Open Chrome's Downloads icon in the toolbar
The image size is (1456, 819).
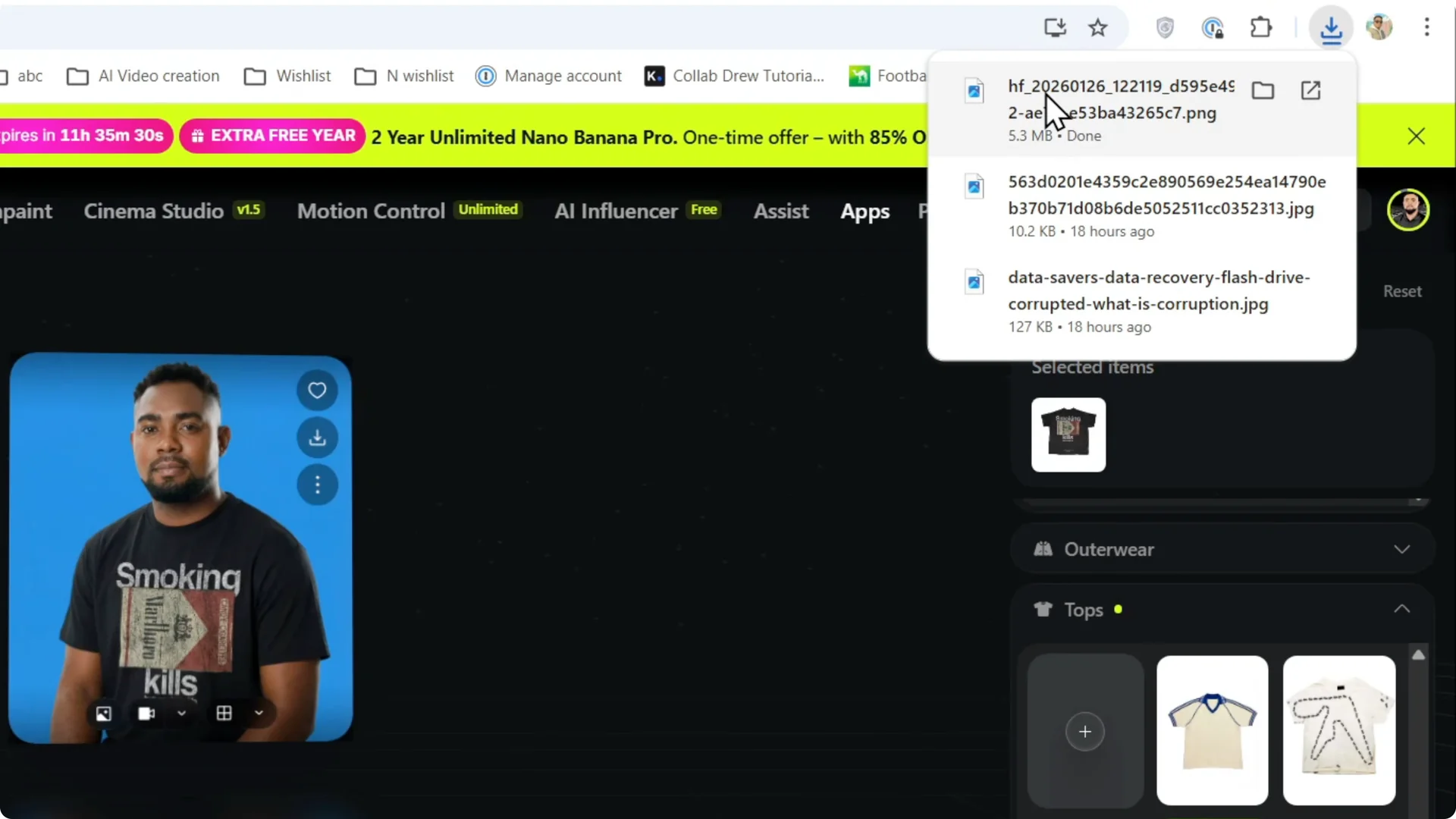(x=1332, y=28)
